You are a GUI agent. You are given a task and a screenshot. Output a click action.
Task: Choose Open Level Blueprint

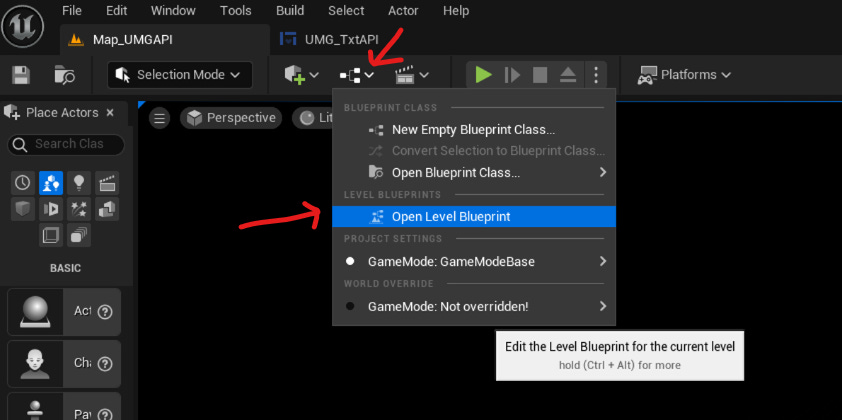coord(474,217)
